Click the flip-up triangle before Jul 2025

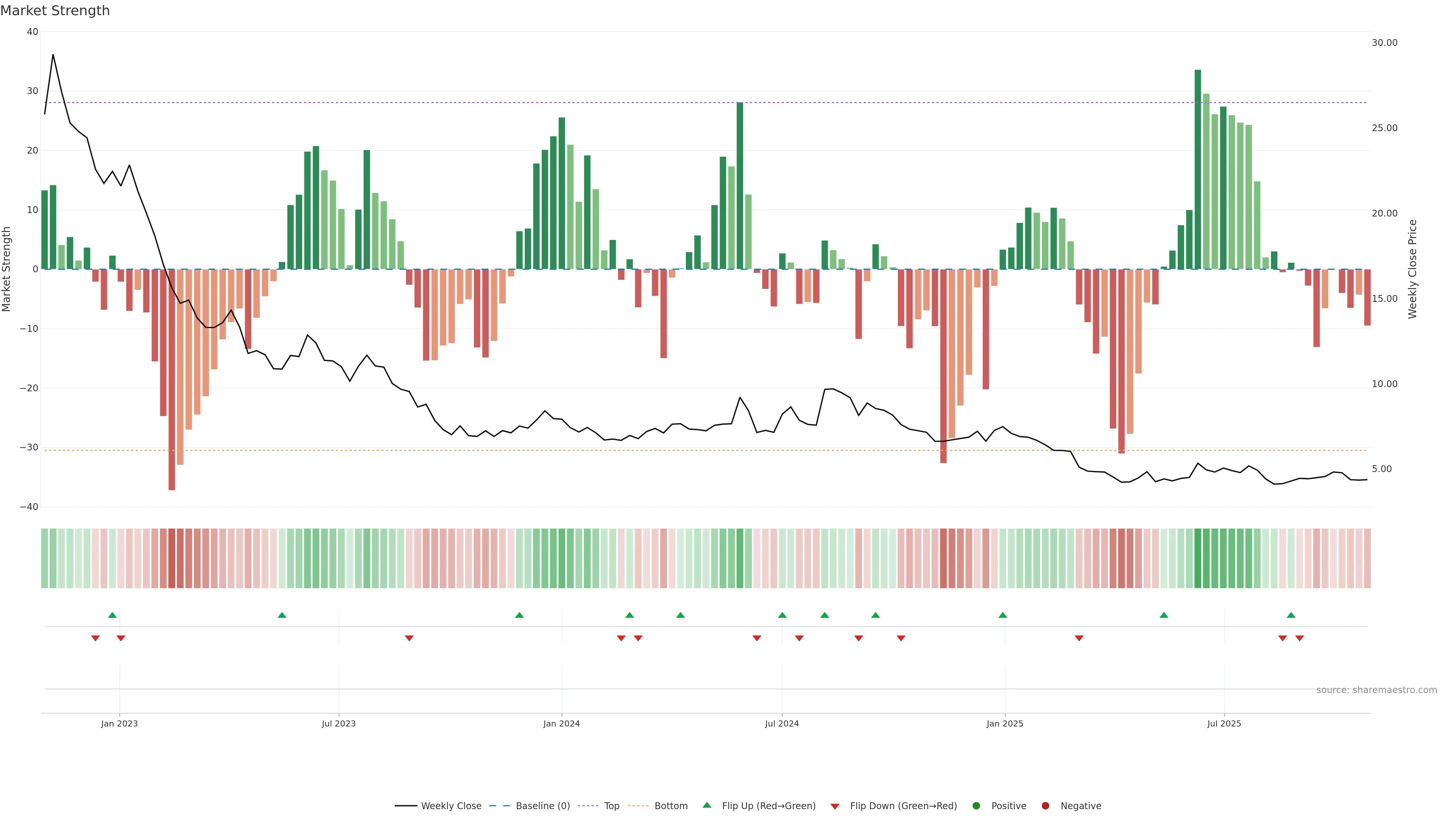tap(1164, 615)
